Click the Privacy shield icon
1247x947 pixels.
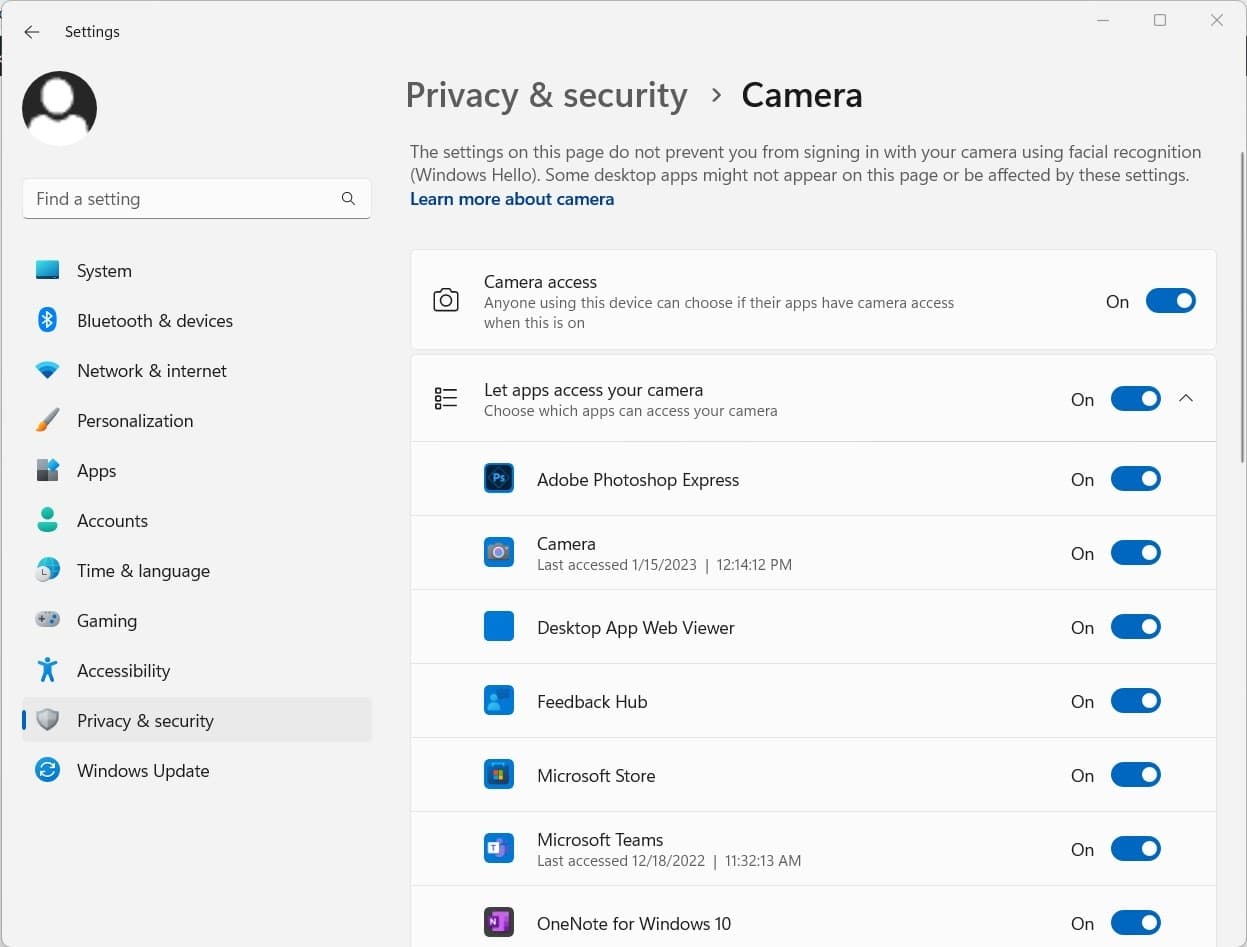tap(47, 720)
